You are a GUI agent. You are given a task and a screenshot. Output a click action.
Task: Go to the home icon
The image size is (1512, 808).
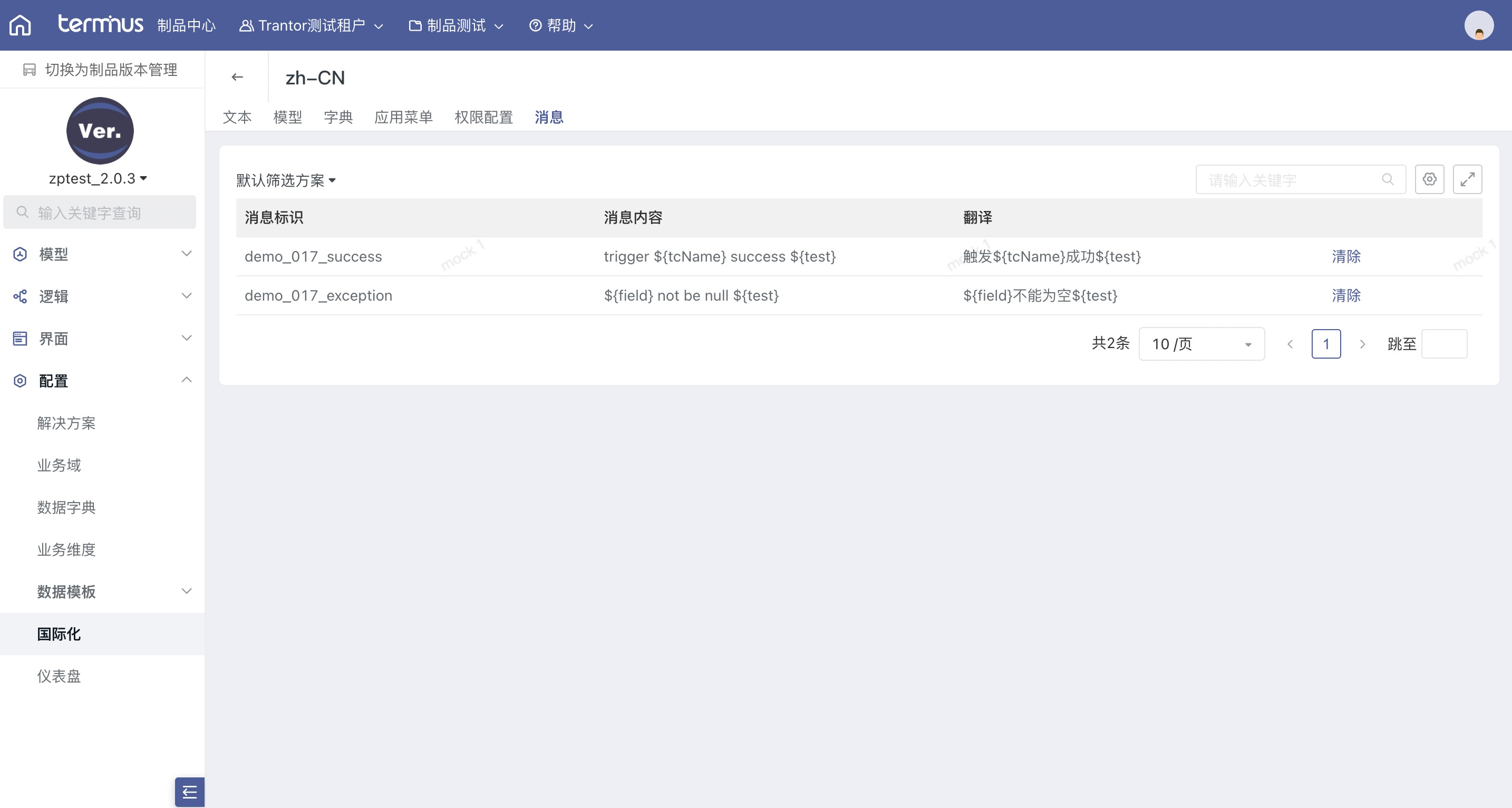point(21,25)
